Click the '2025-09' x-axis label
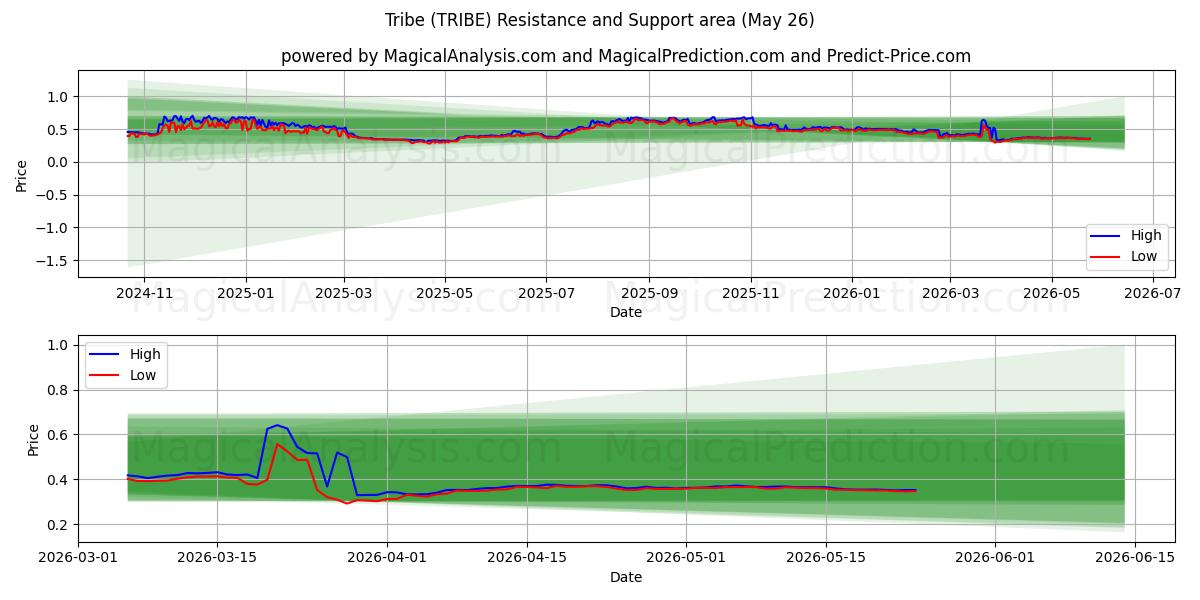The image size is (1200, 600). click(649, 294)
